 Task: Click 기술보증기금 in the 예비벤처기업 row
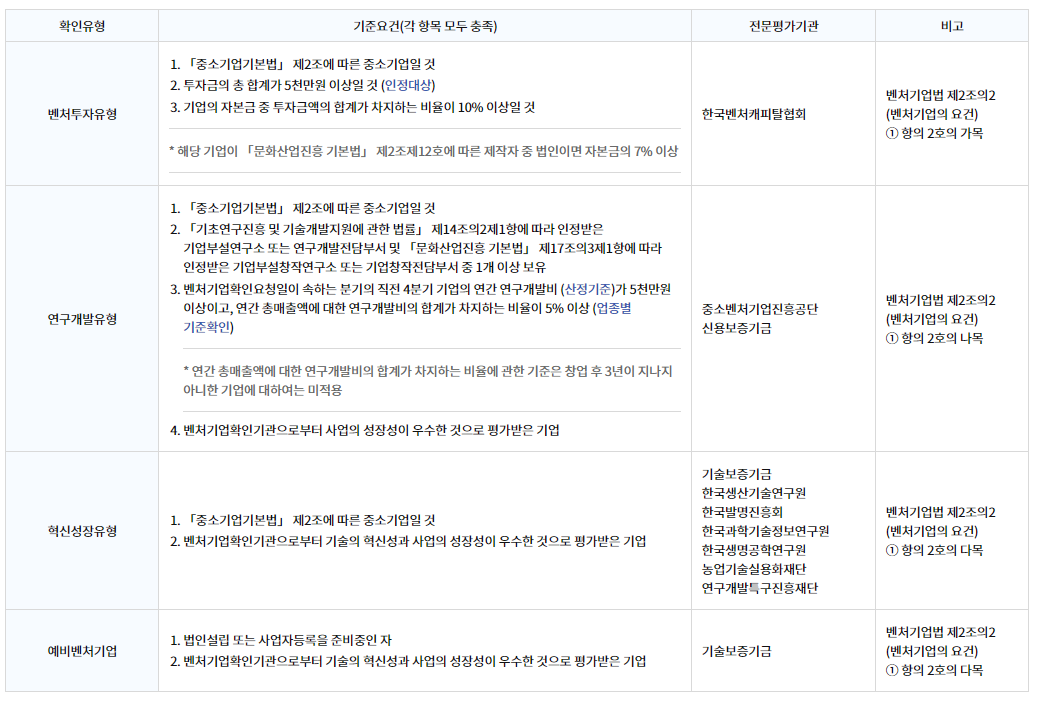(736, 651)
